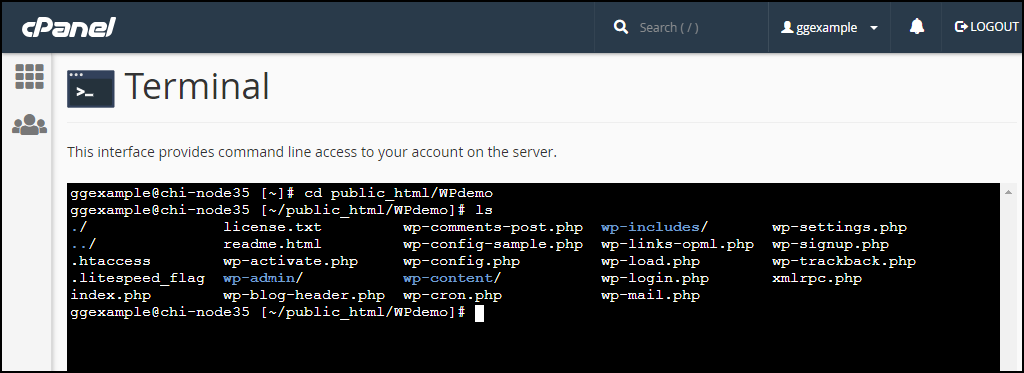Screen dimensions: 1024x373
Task: Click the search magnifier icon
Action: point(620,27)
